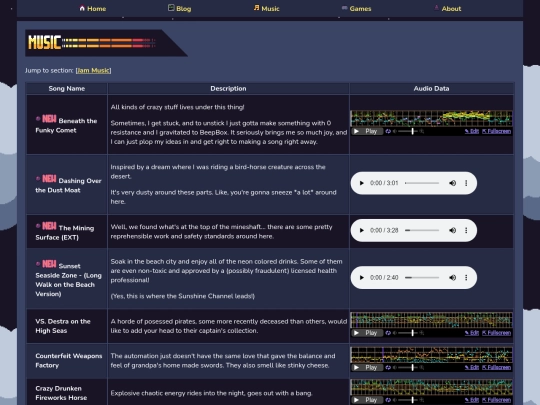Viewport: 540px width, 405px height.
Task: Play Crazy Drunken Fireworks Horse song
Action: point(366,400)
